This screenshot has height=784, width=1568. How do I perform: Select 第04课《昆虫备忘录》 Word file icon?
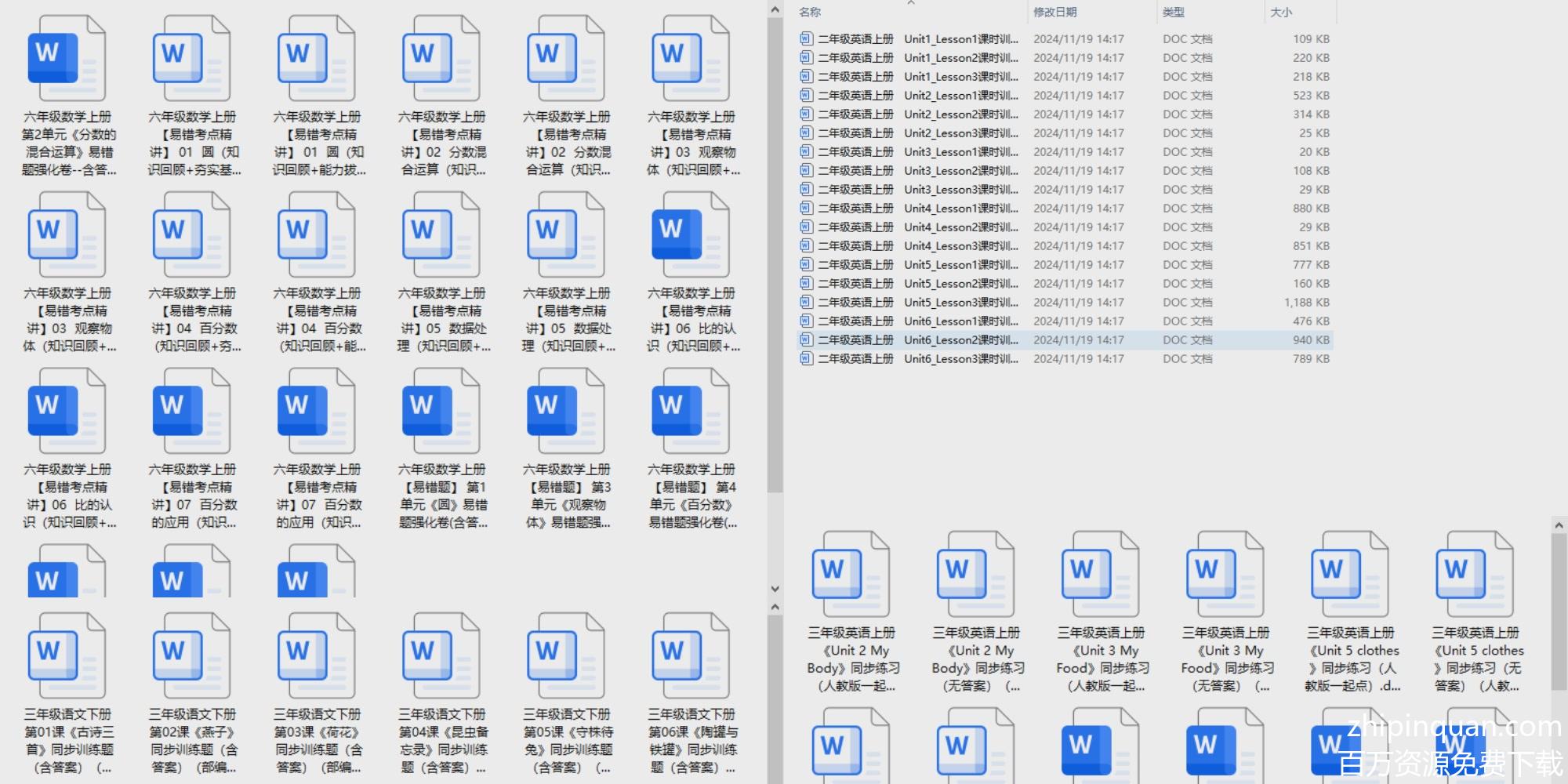(x=441, y=656)
